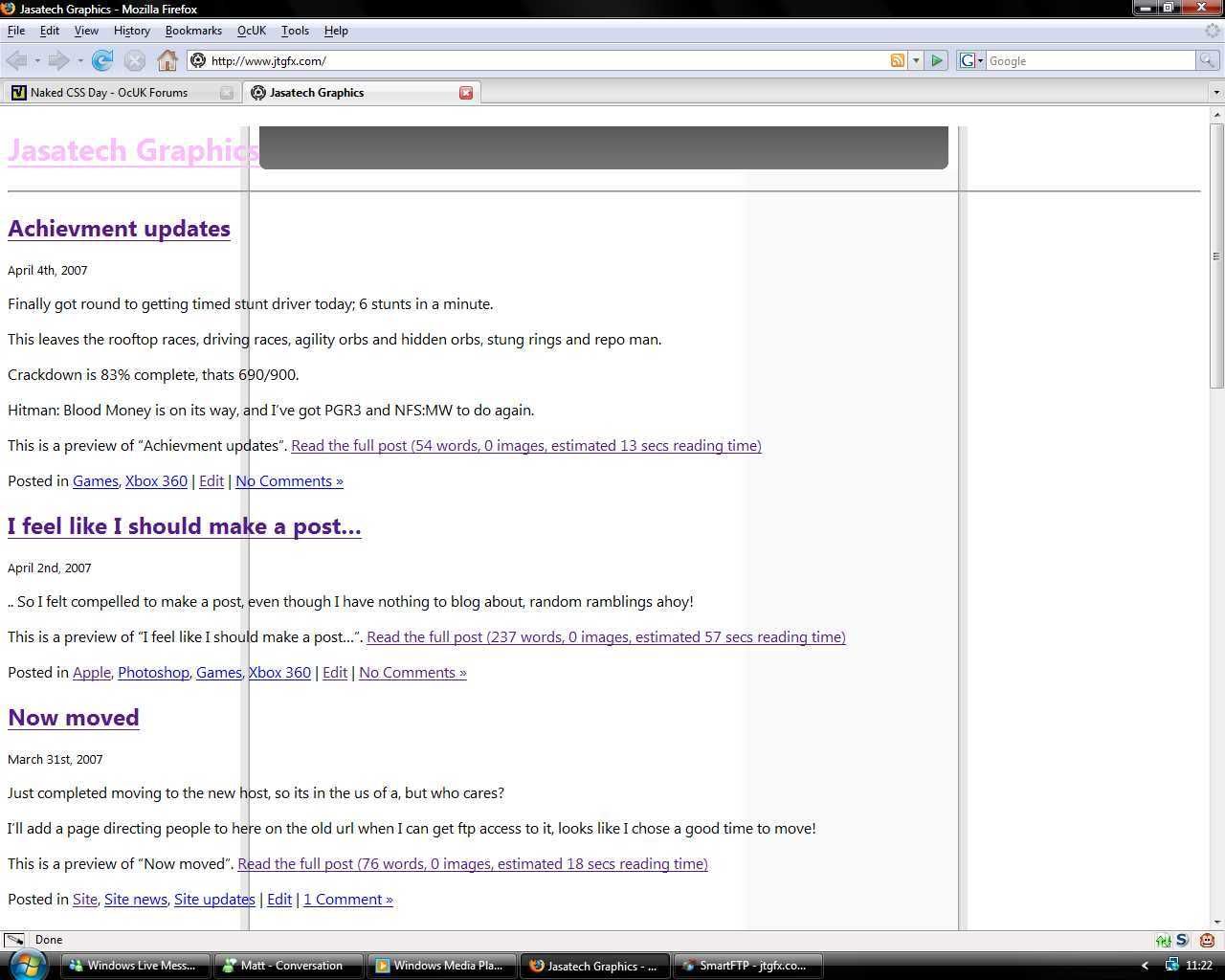
Task: Select the Jasatech Graphics tab
Action: point(360,93)
